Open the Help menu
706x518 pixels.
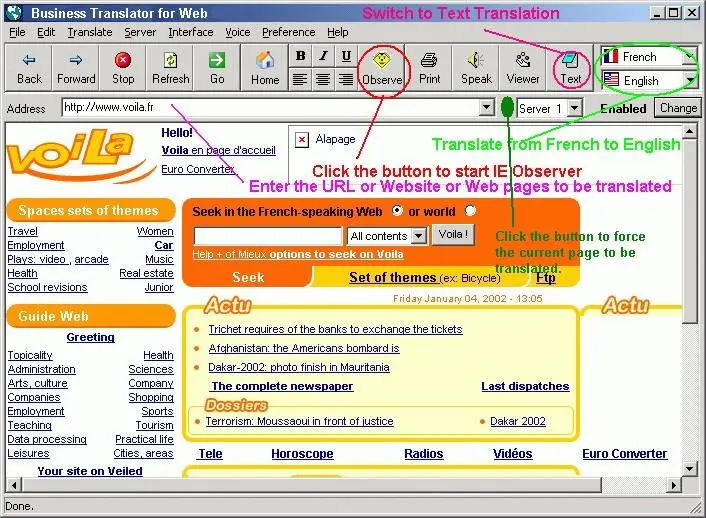337,32
